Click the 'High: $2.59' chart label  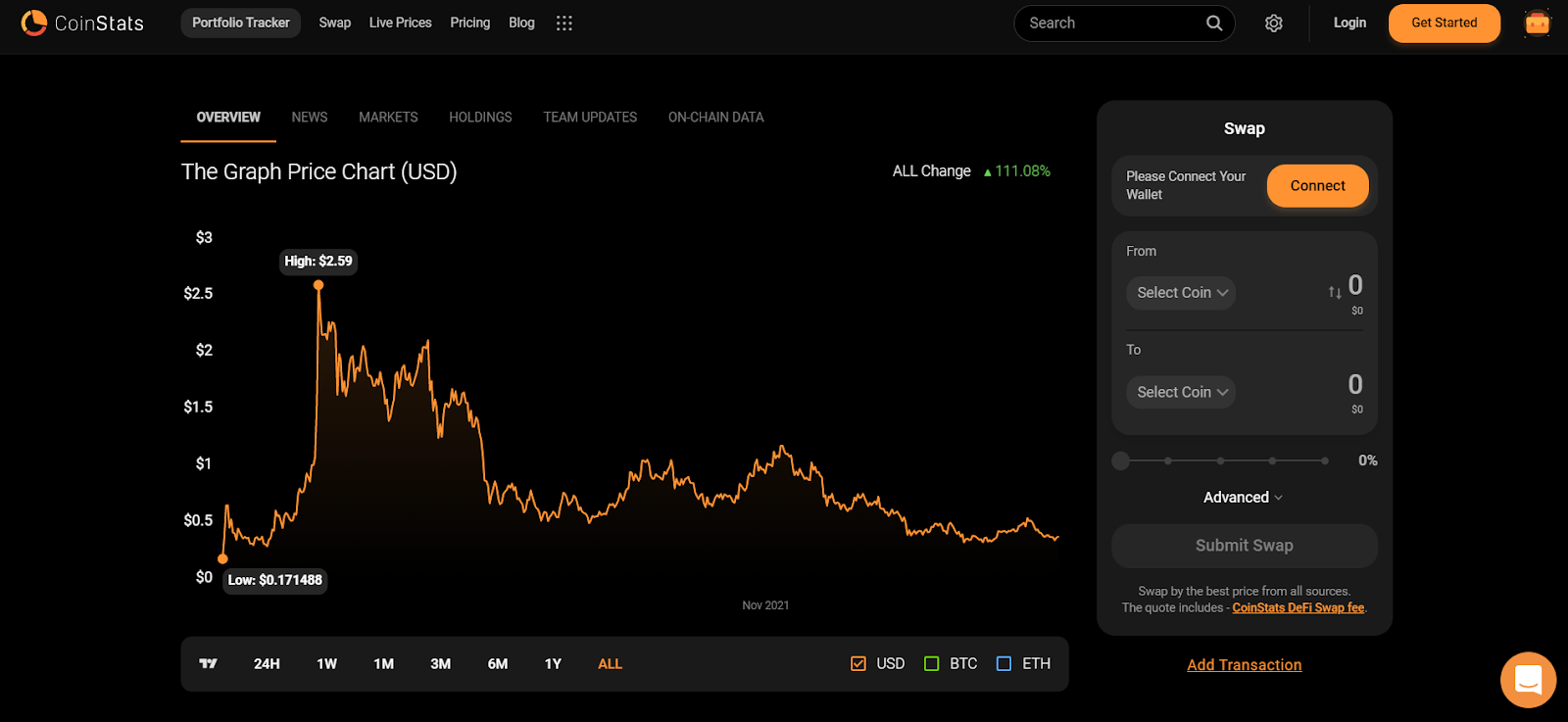318,262
